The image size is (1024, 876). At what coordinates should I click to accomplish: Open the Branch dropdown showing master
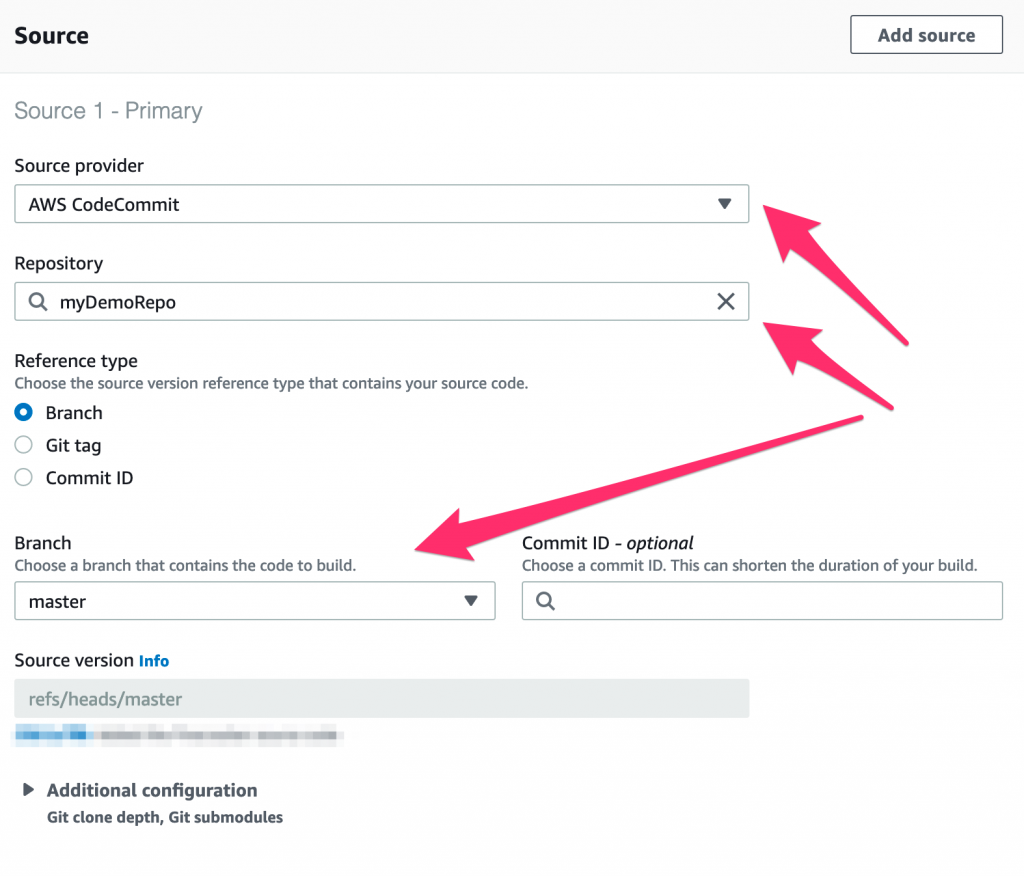click(x=255, y=601)
